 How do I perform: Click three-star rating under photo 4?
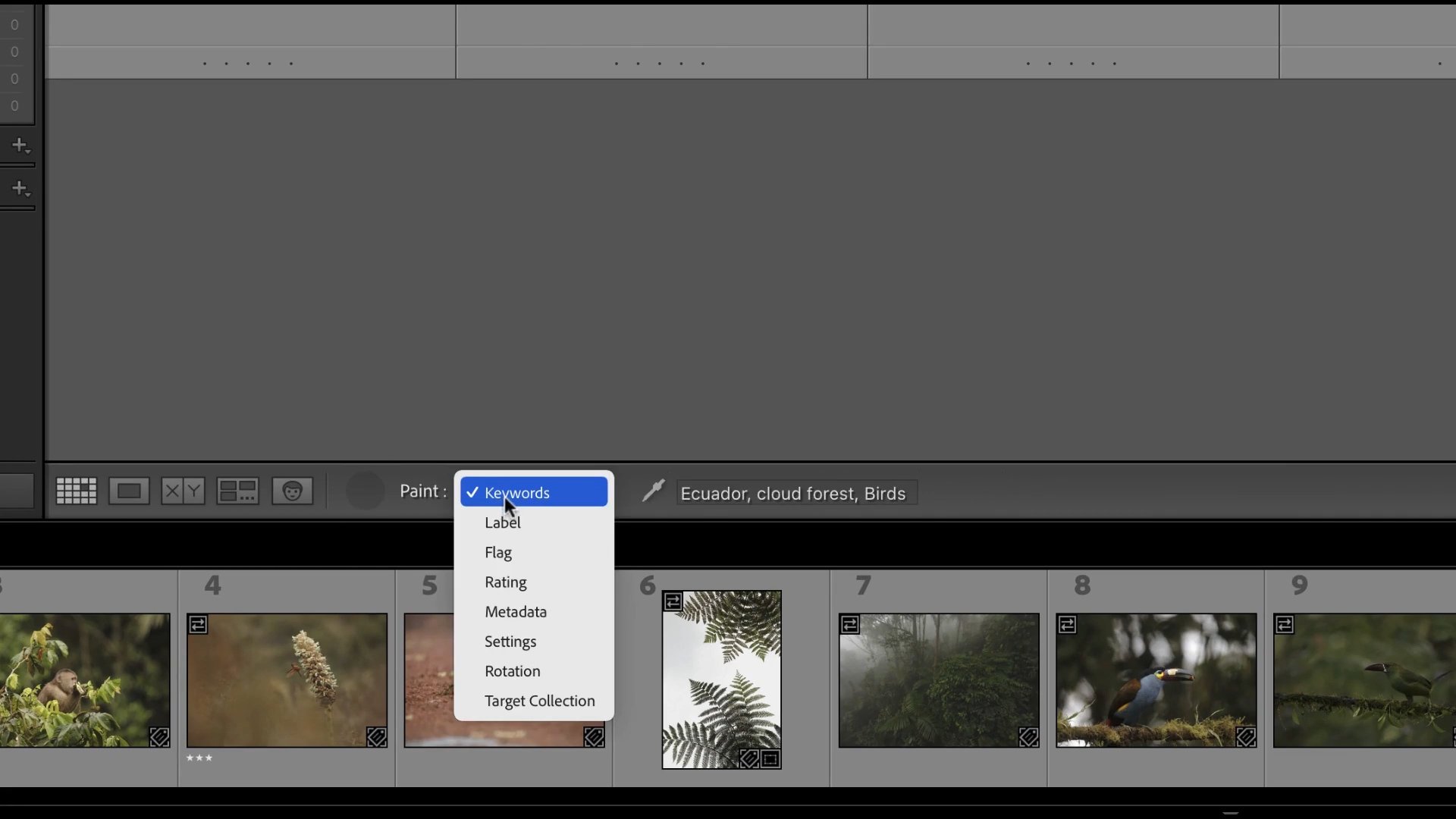pos(199,758)
